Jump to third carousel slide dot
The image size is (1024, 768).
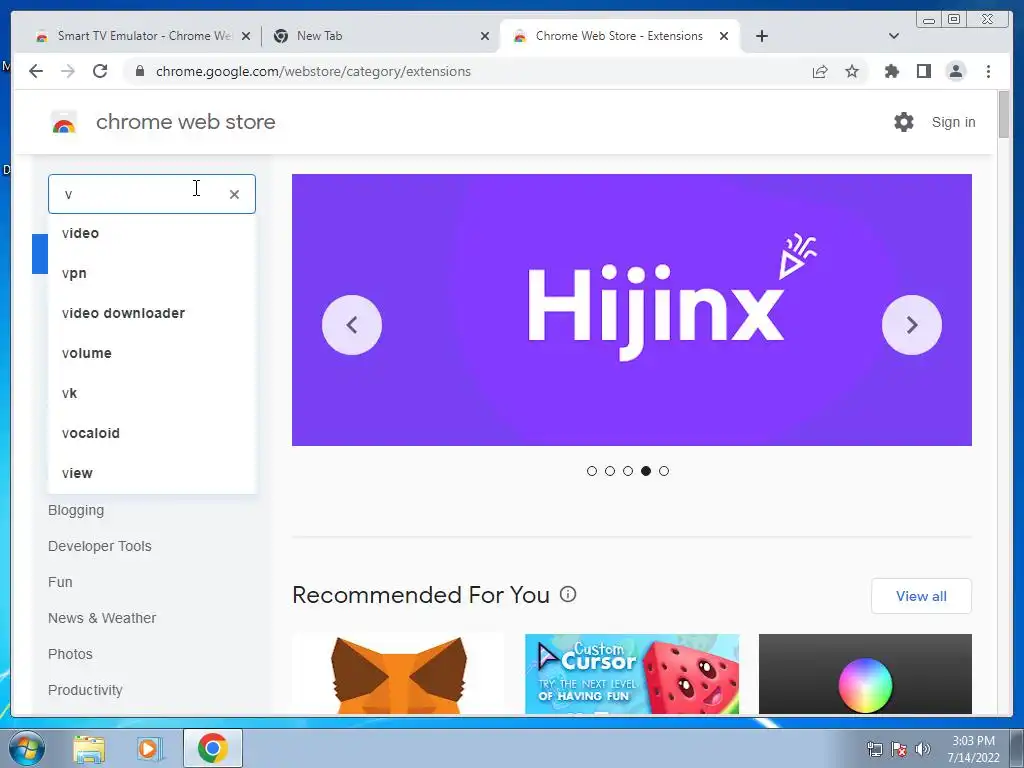click(x=628, y=471)
